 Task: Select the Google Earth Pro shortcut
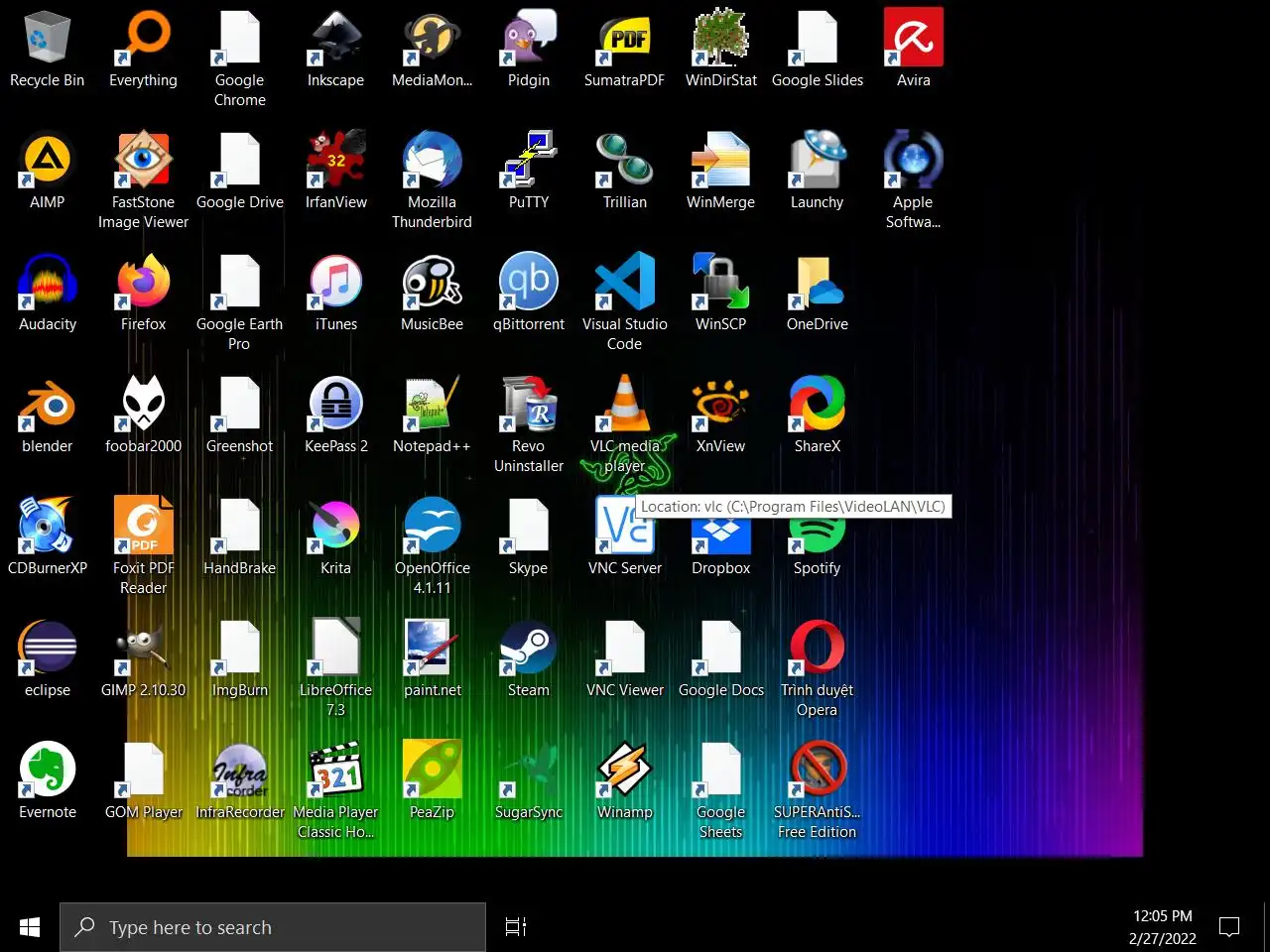tap(239, 282)
